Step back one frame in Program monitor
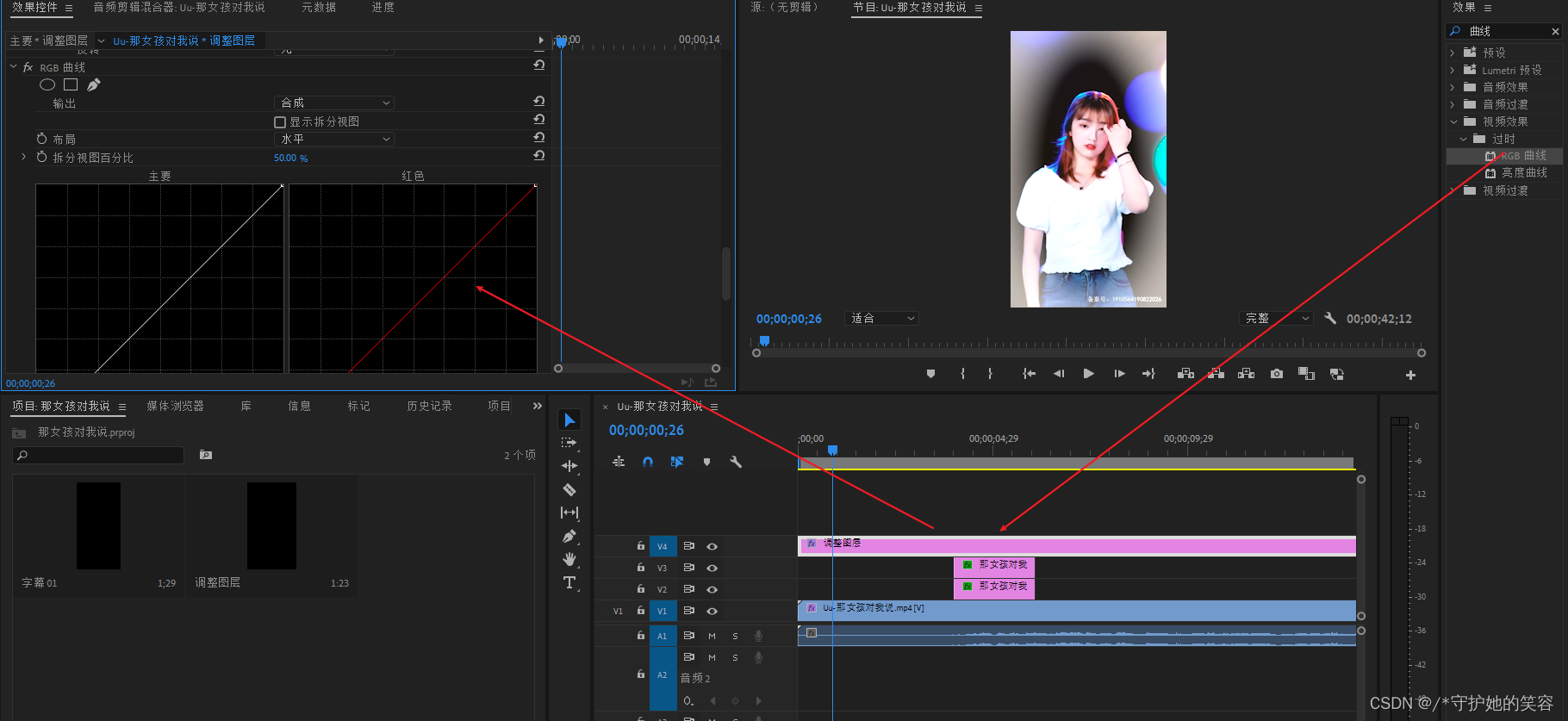Screen dimensions: 1568x721 1059,374
